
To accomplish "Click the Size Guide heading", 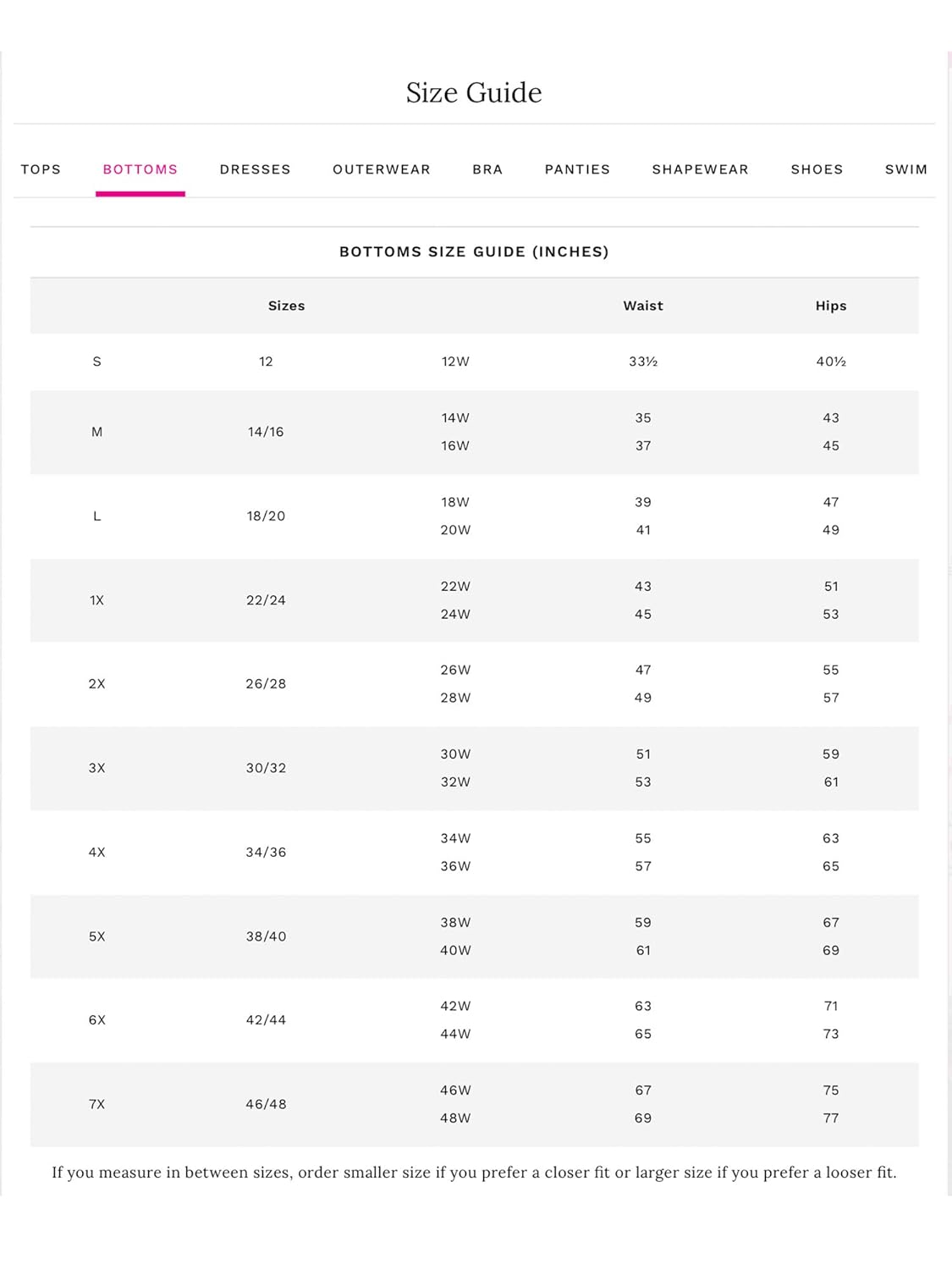I will 474,92.
